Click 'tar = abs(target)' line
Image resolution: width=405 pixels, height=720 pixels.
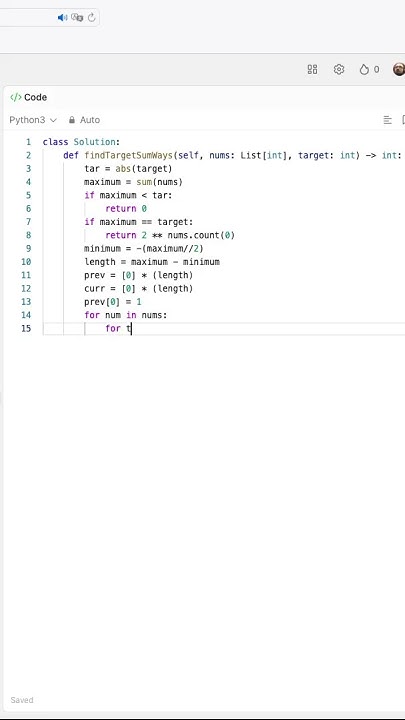pos(128,169)
